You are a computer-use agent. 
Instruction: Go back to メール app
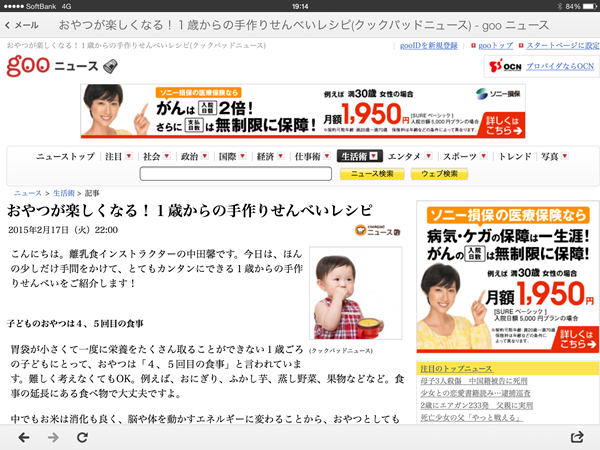tap(22, 25)
